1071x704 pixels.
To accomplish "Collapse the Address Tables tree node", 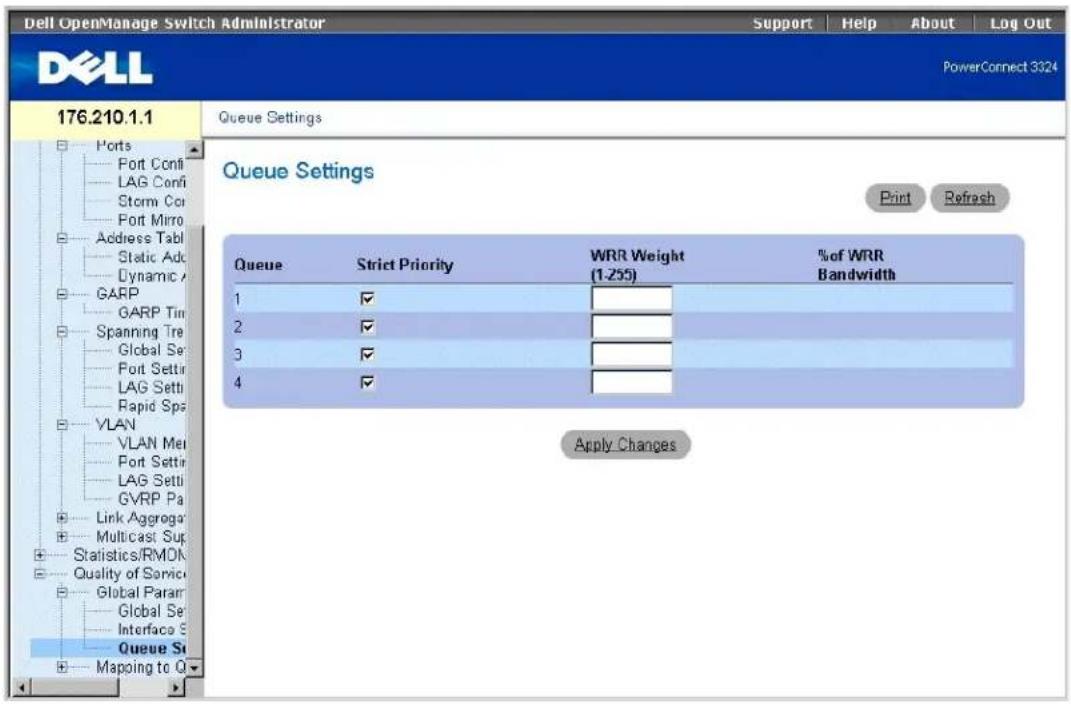I will coord(62,238).
